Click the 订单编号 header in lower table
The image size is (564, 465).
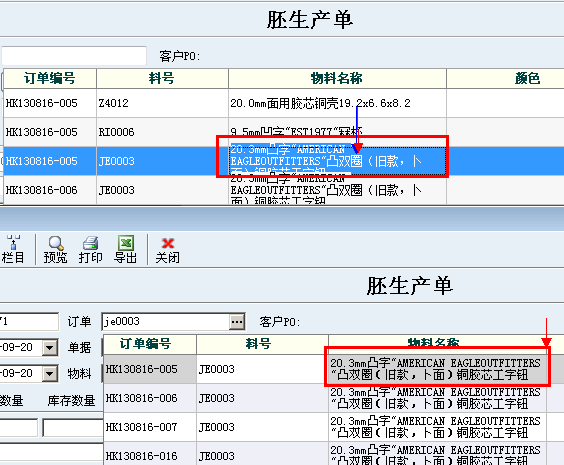pyautogui.click(x=150, y=344)
